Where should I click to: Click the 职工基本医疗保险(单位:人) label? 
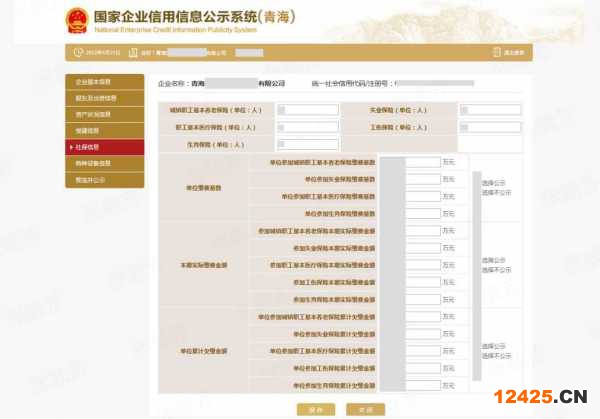pos(215,127)
